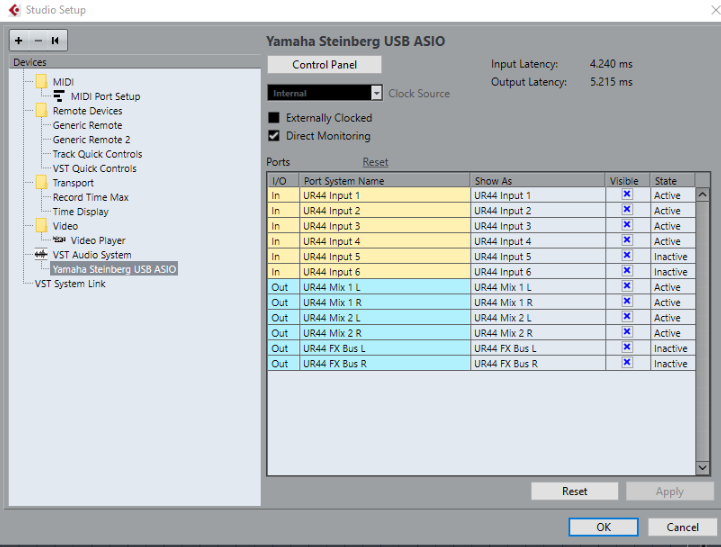Select MIDI Port Setup in the tree
Image resolution: width=721 pixels, height=547 pixels.
105,97
